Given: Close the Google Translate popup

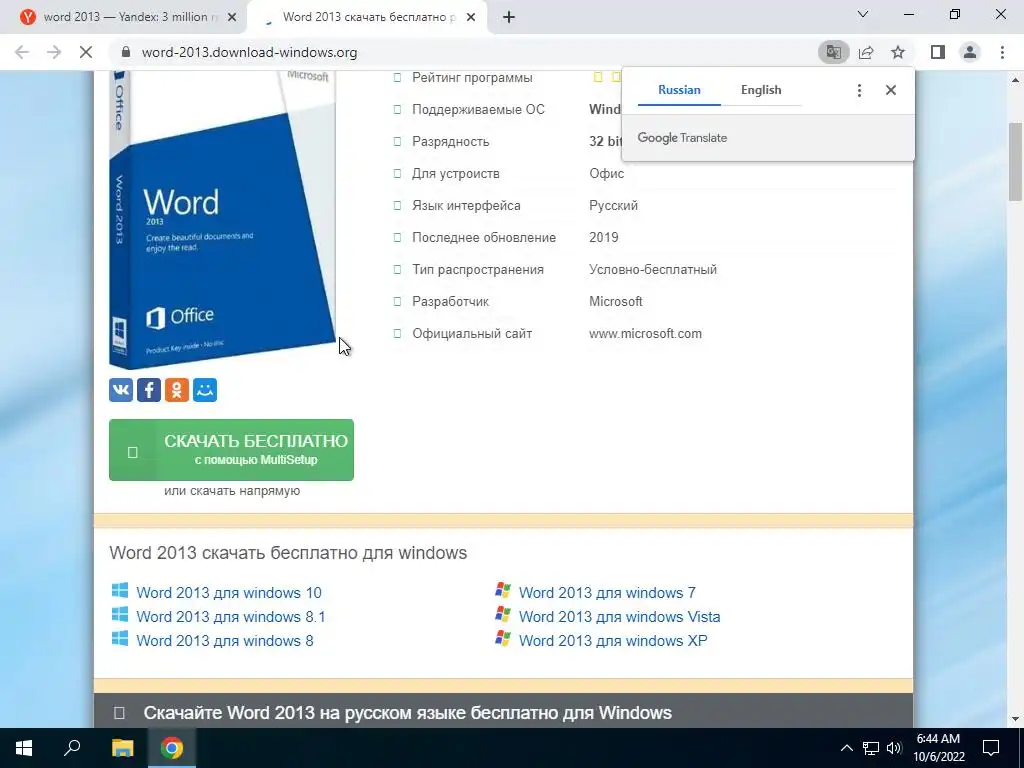Looking at the screenshot, I should 891,90.
